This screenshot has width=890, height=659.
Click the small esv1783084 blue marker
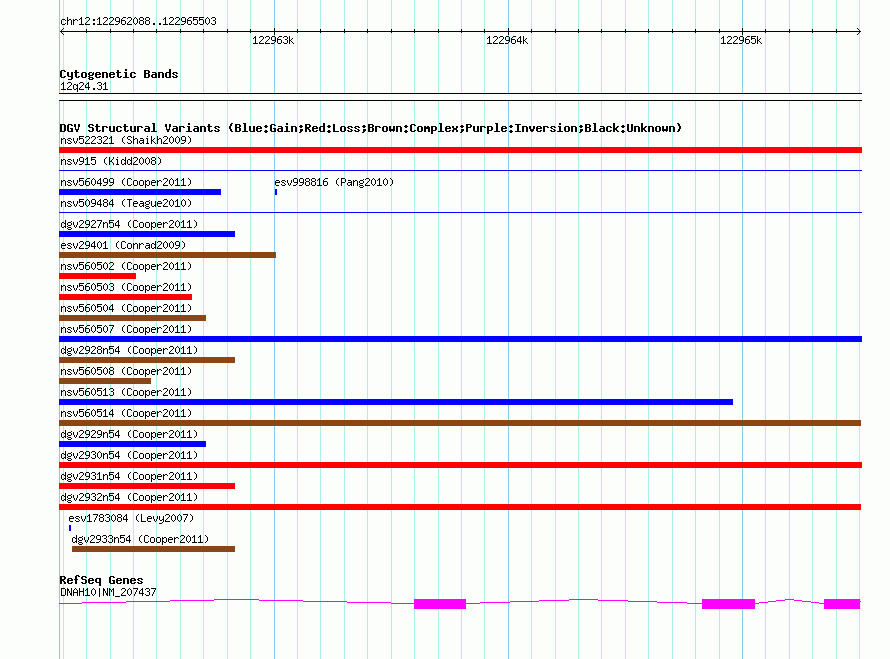coord(70,528)
